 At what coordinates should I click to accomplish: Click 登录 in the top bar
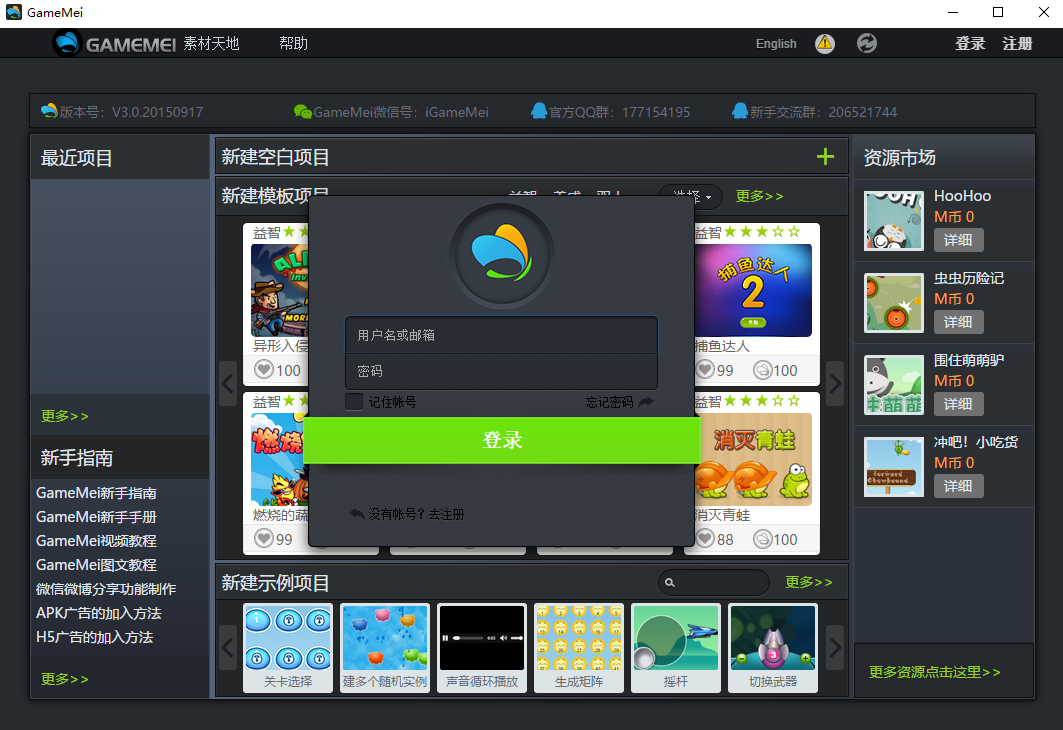(x=969, y=43)
